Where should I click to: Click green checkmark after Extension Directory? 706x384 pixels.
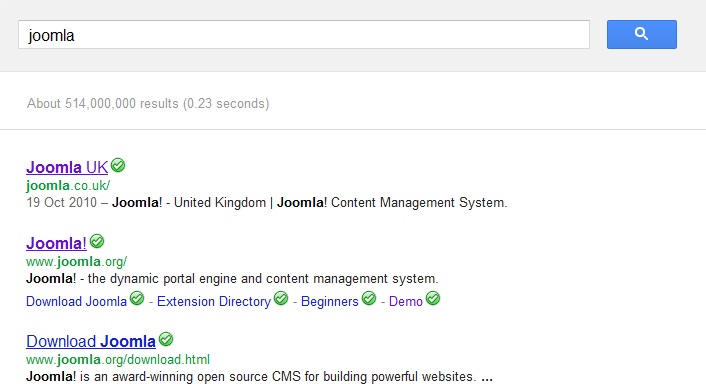(x=281, y=298)
